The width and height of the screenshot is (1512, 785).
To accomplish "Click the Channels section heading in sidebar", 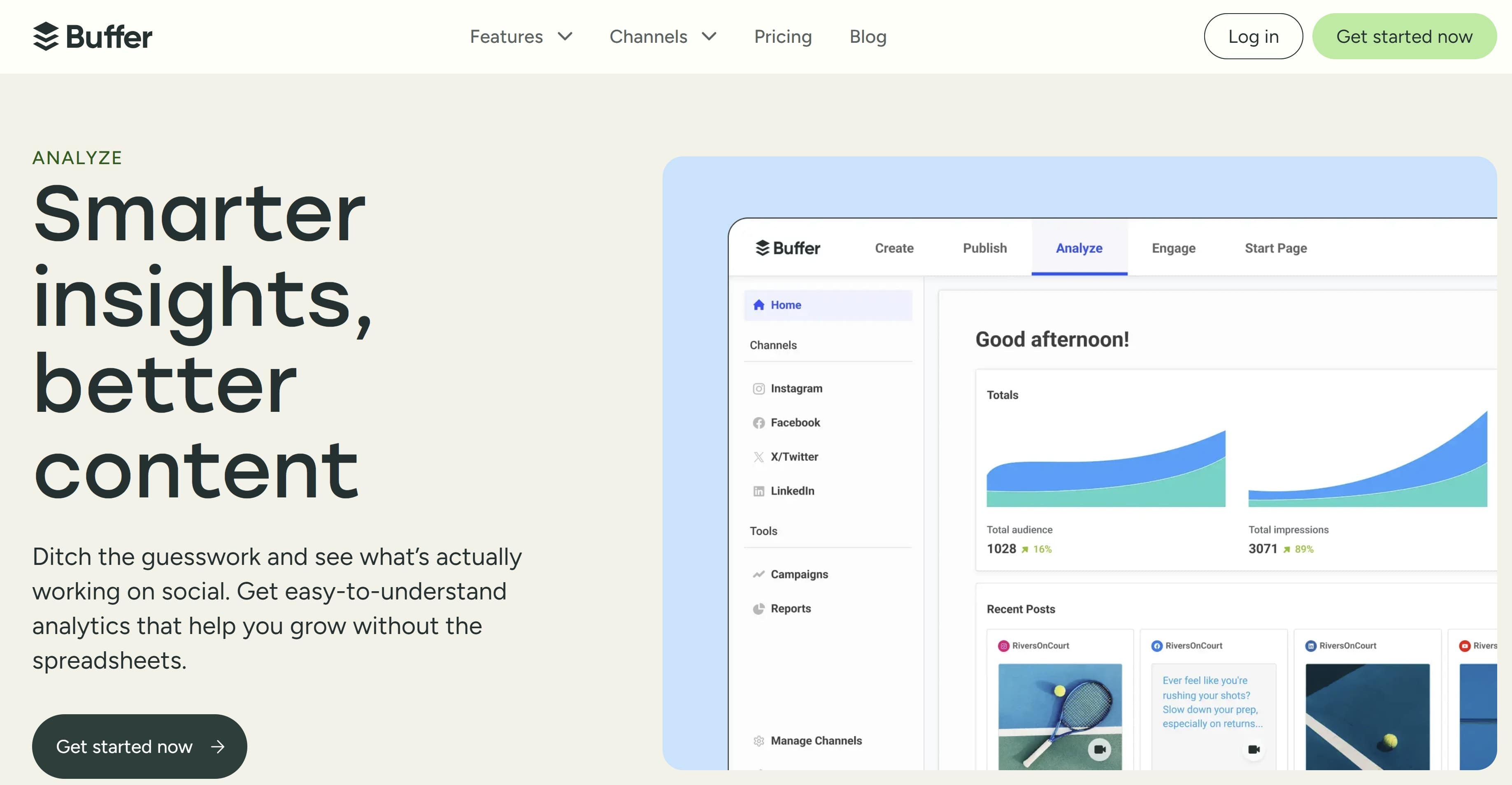I will (773, 345).
